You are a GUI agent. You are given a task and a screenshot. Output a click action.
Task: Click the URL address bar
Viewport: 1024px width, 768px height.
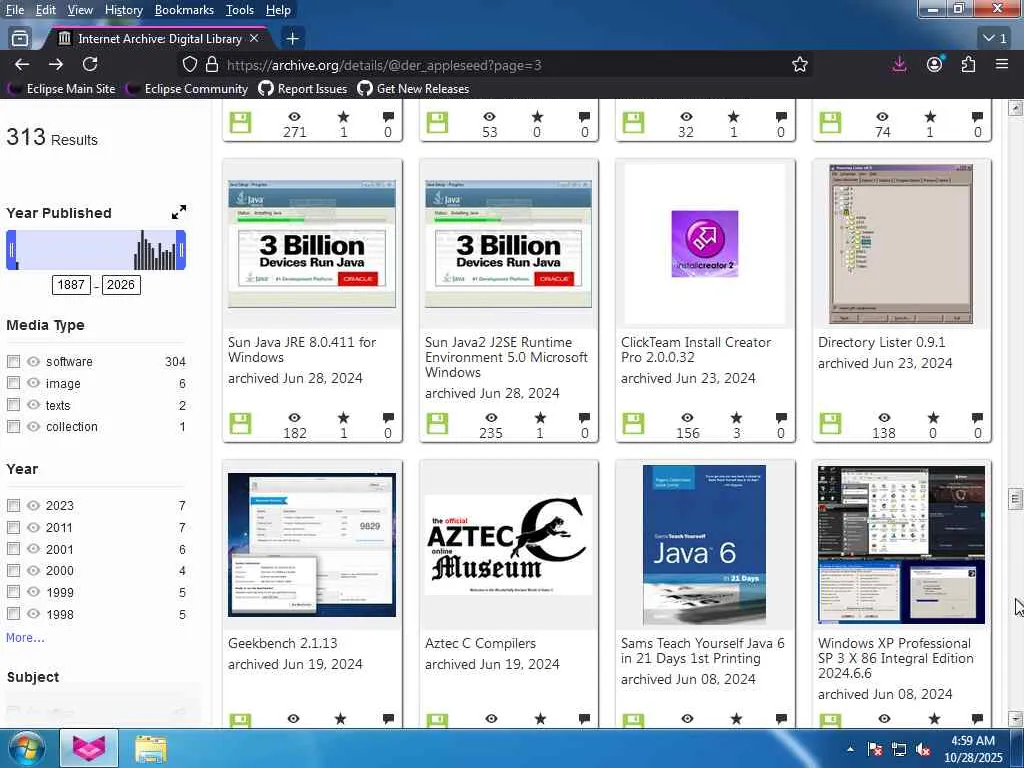pyautogui.click(x=496, y=65)
